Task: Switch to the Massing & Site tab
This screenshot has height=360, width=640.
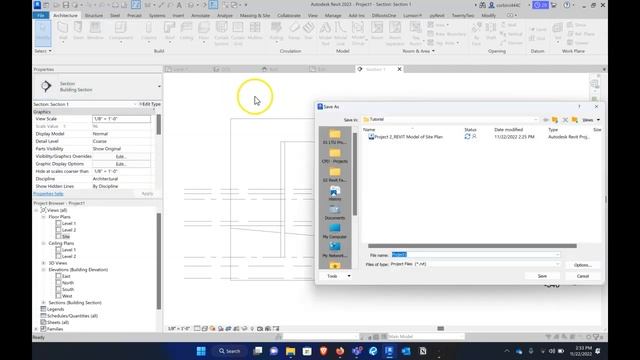Action: (255, 16)
